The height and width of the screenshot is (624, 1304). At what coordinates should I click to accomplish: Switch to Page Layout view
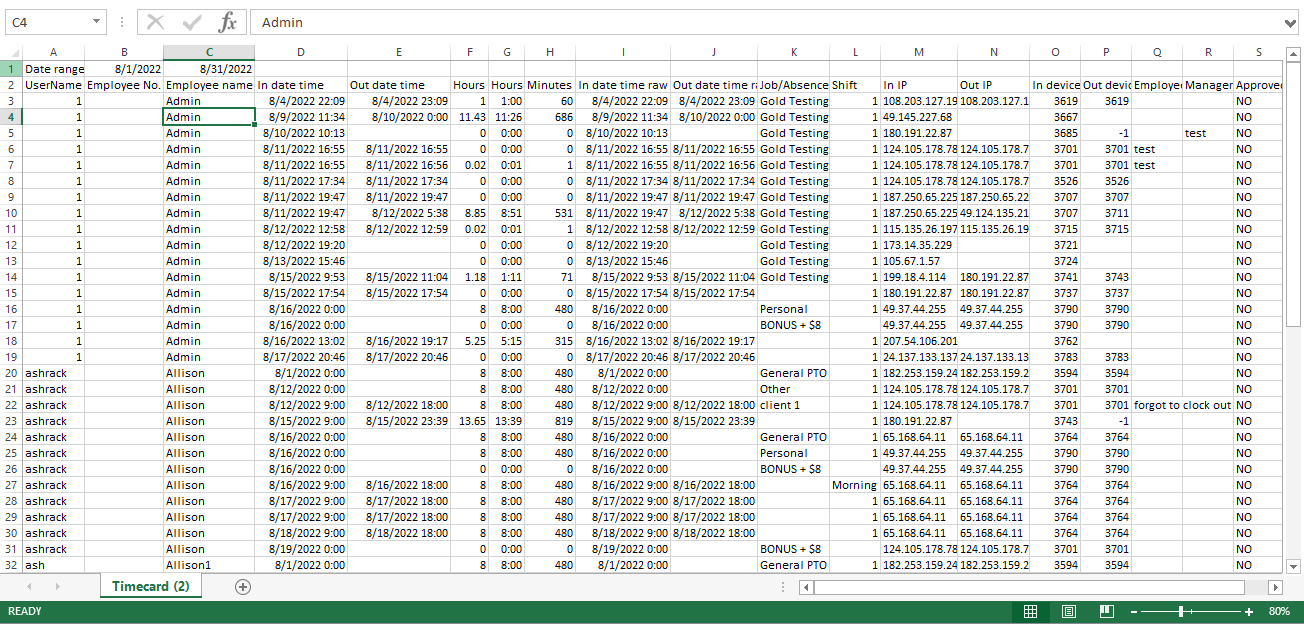pyautogui.click(x=1068, y=611)
